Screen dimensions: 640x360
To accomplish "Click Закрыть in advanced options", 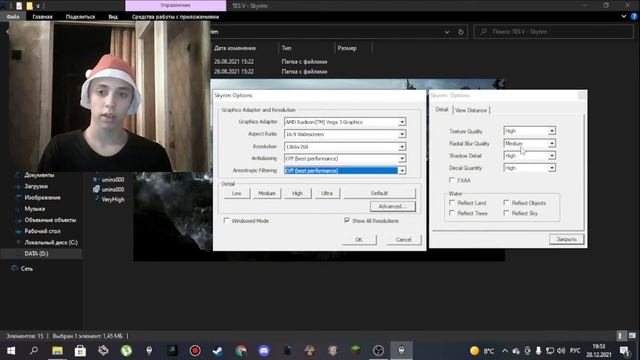I will click(x=567, y=239).
